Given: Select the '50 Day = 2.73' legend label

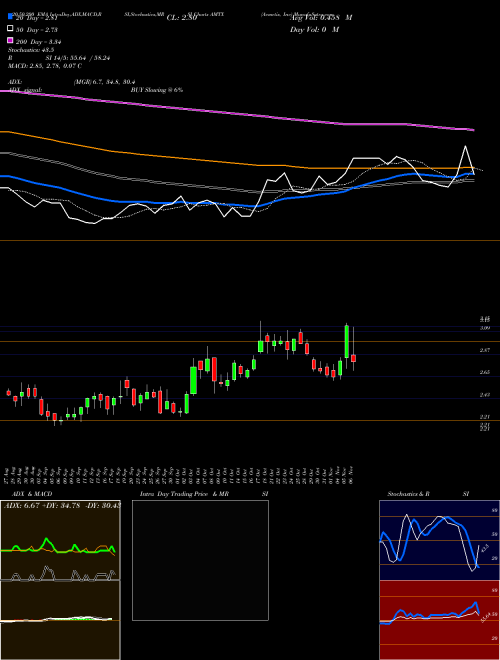Looking at the screenshot, I should 36,30.
